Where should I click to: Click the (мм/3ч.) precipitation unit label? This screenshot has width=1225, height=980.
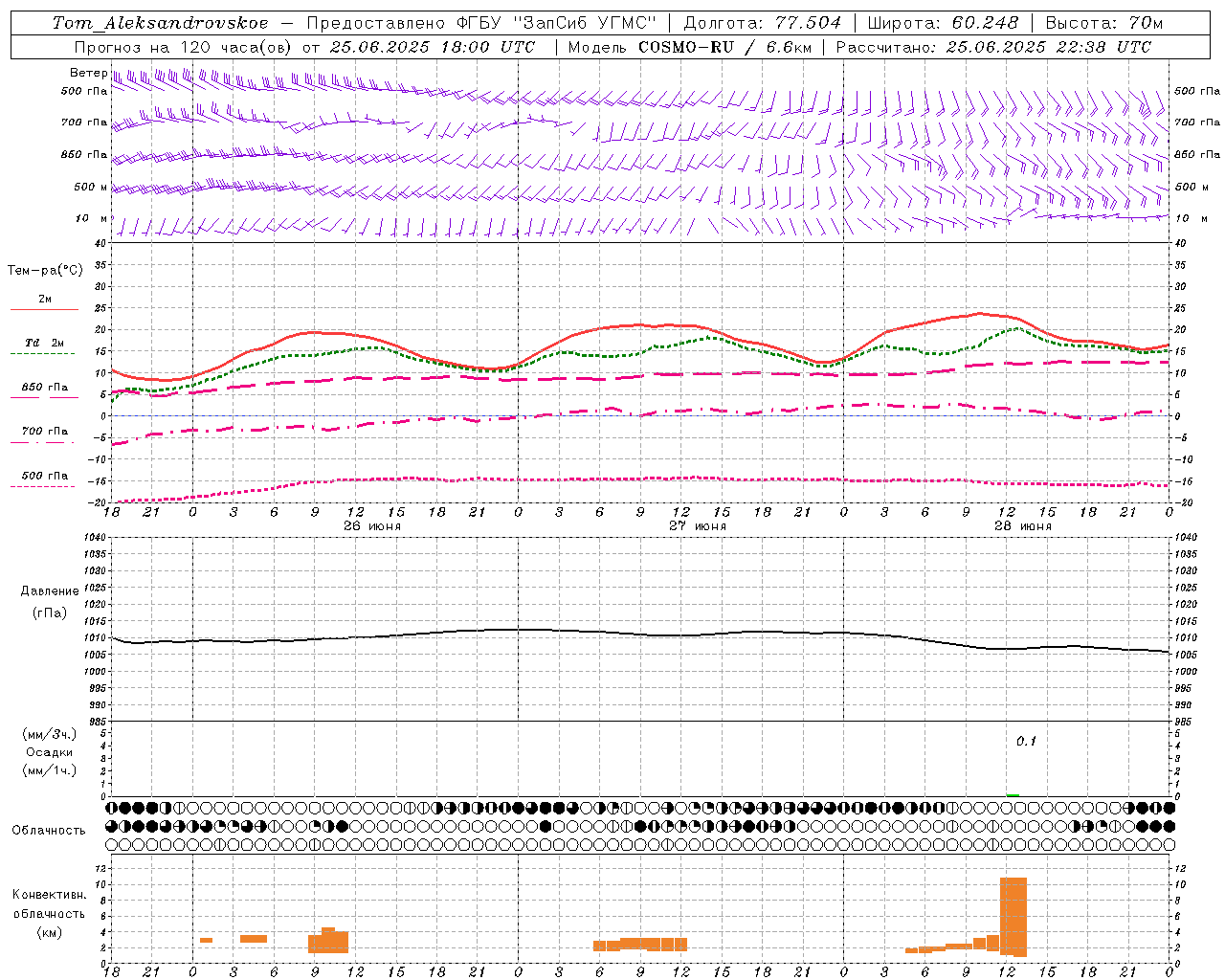[x=50, y=734]
